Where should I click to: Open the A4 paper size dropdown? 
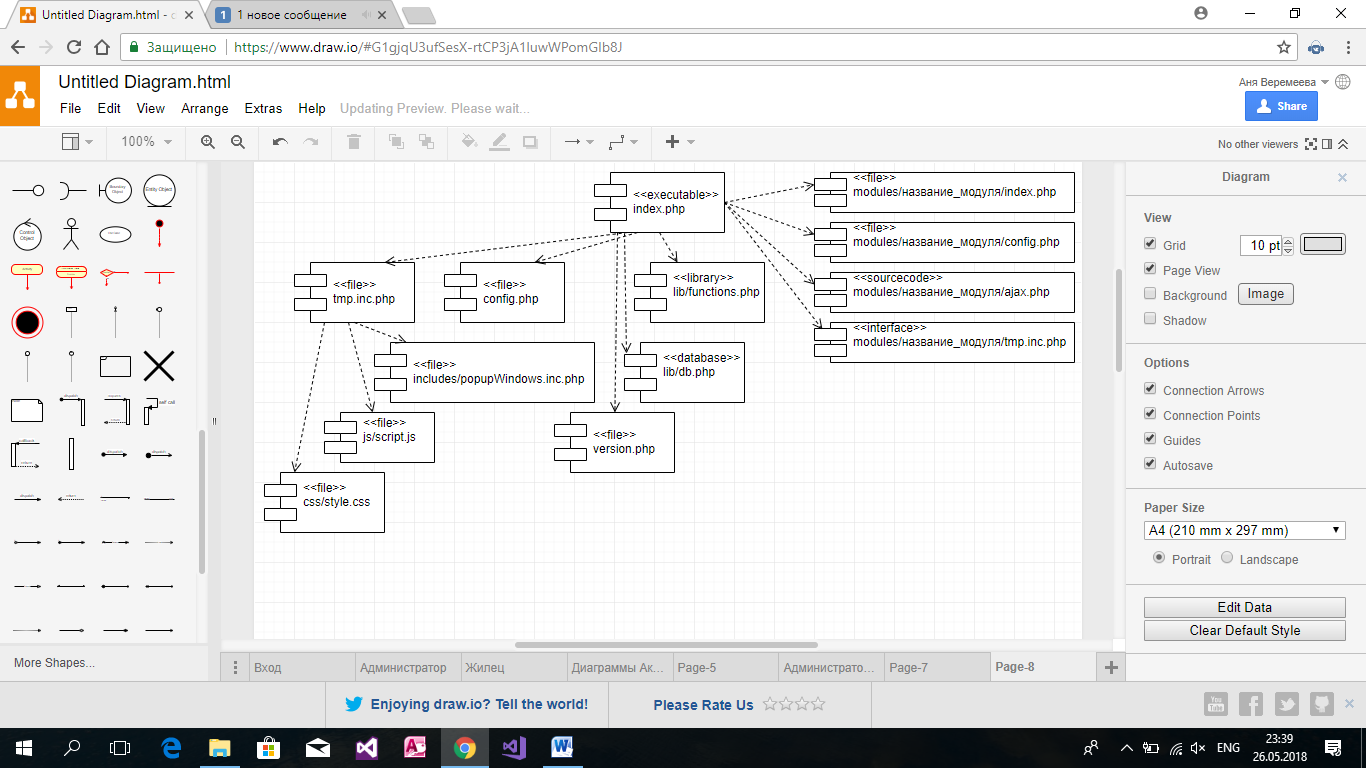pyautogui.click(x=1245, y=530)
